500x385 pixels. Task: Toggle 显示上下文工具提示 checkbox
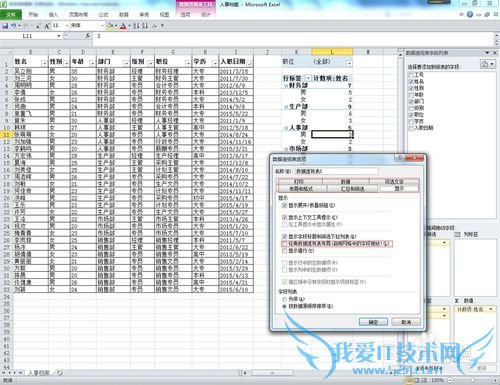(x=284, y=217)
